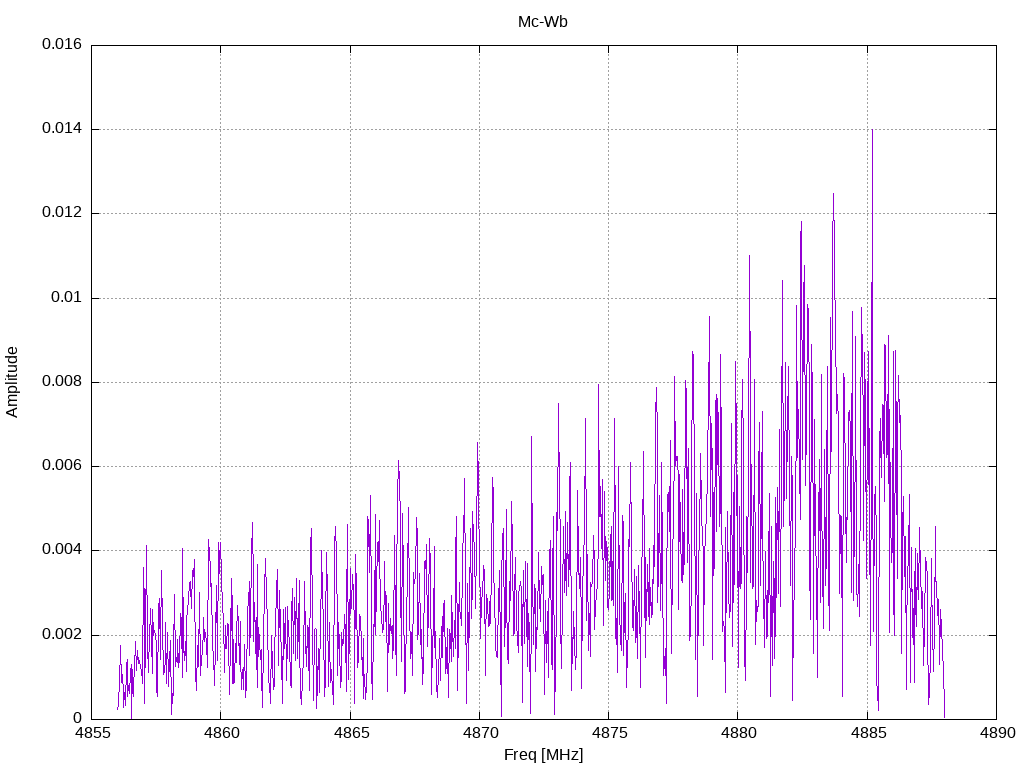Screen dimensions: 1024x768
Task: Click the Amplitude y-axis label
Action: [x=12, y=381]
